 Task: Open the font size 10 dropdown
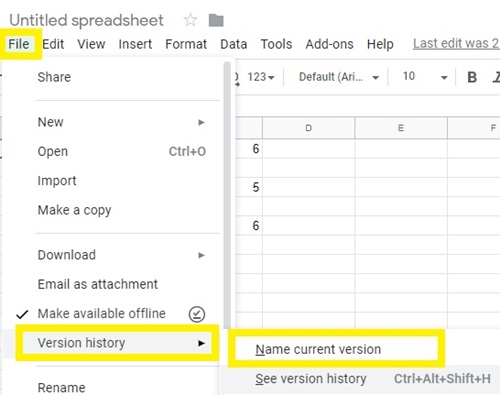424,77
